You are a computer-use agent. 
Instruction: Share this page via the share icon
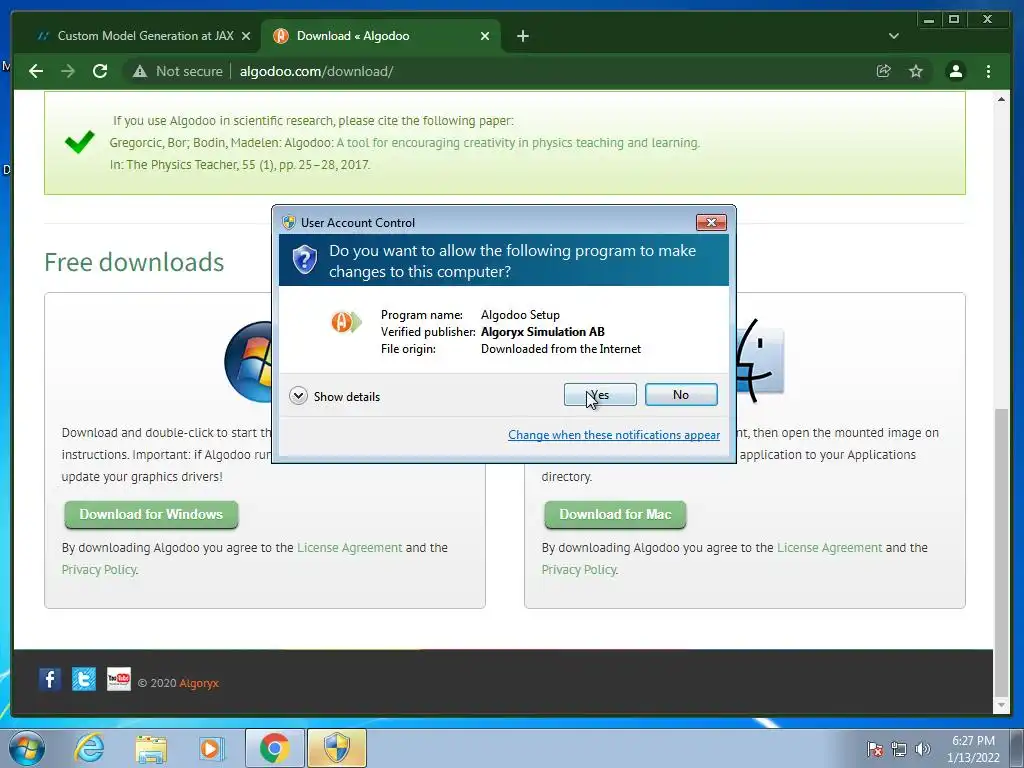pos(884,71)
